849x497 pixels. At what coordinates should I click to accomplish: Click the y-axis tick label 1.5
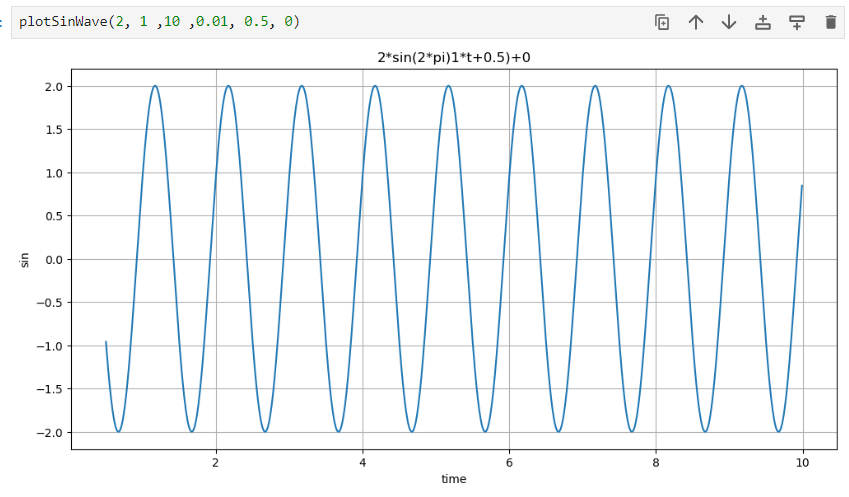(54, 130)
